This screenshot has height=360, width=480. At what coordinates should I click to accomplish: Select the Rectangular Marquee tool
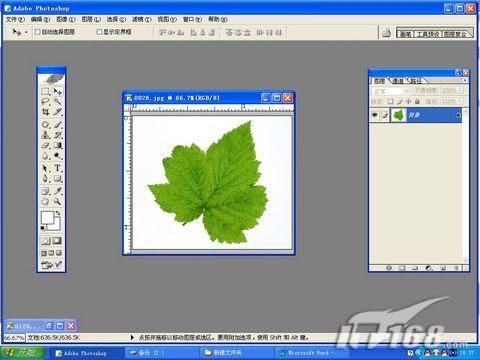pyautogui.click(x=46, y=91)
